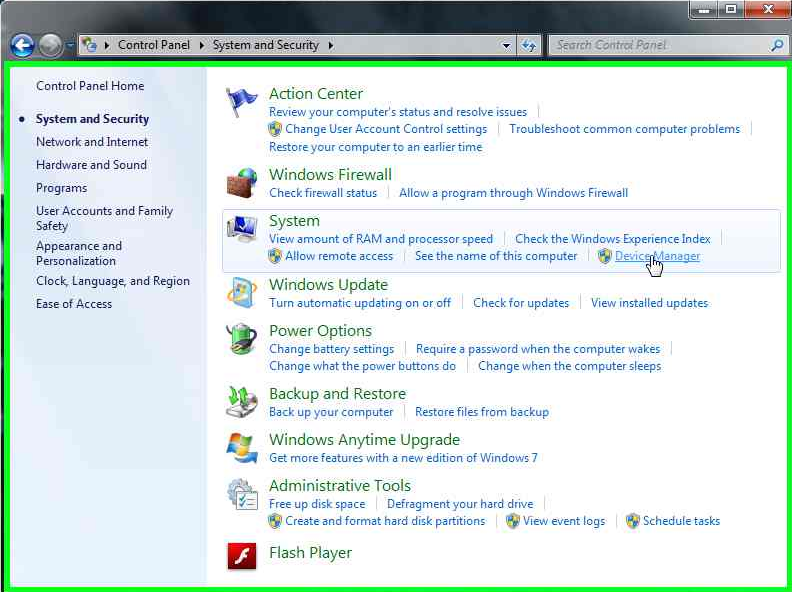
Task: Open the Power Options heading
Action: (x=320, y=330)
